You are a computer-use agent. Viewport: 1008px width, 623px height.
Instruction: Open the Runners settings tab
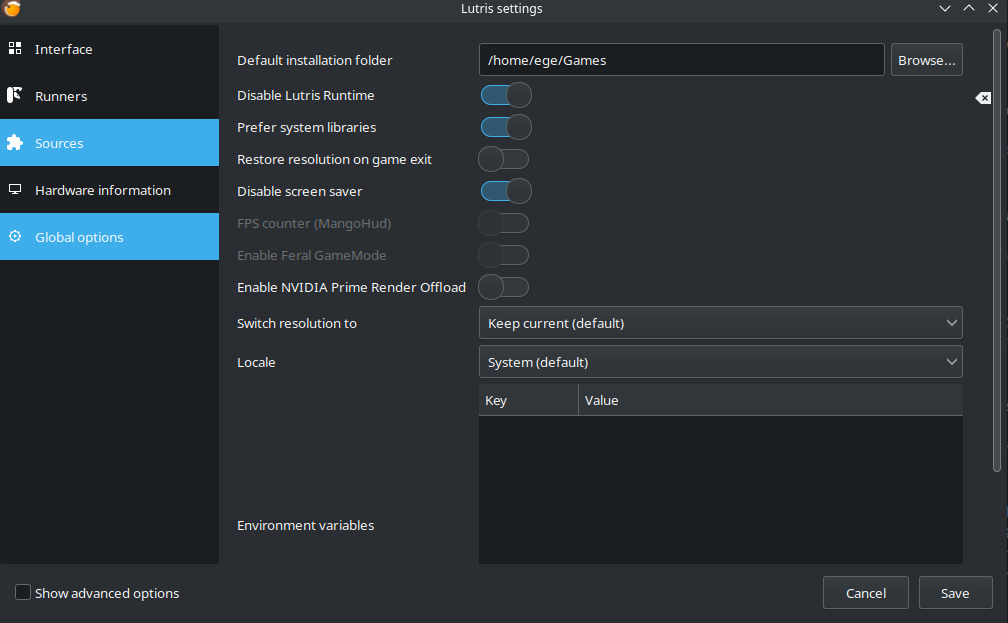(109, 96)
